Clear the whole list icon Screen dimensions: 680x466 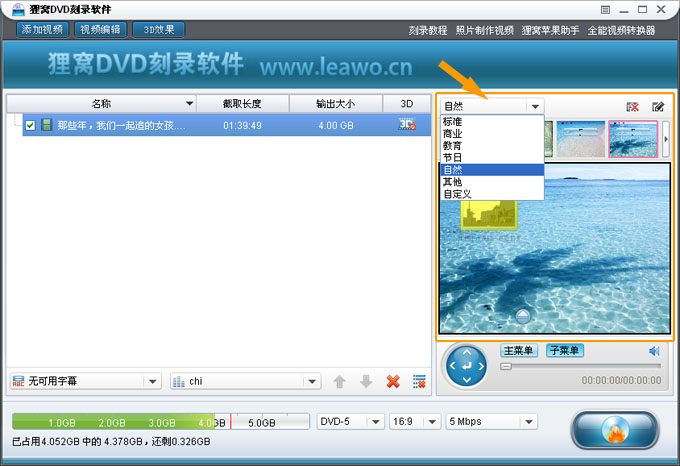(x=419, y=381)
